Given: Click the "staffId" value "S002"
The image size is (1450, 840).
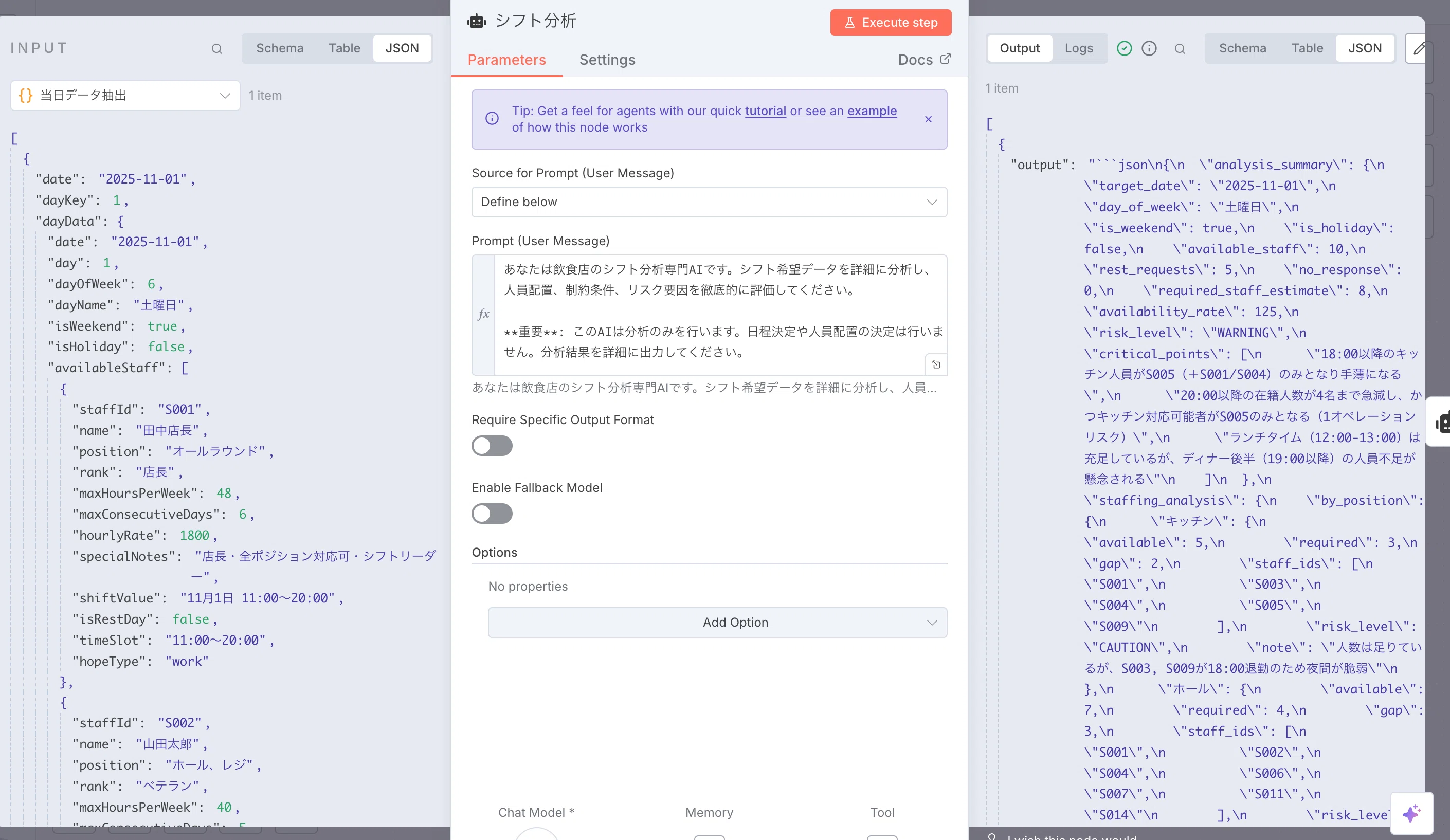Looking at the screenshot, I should 180,723.
